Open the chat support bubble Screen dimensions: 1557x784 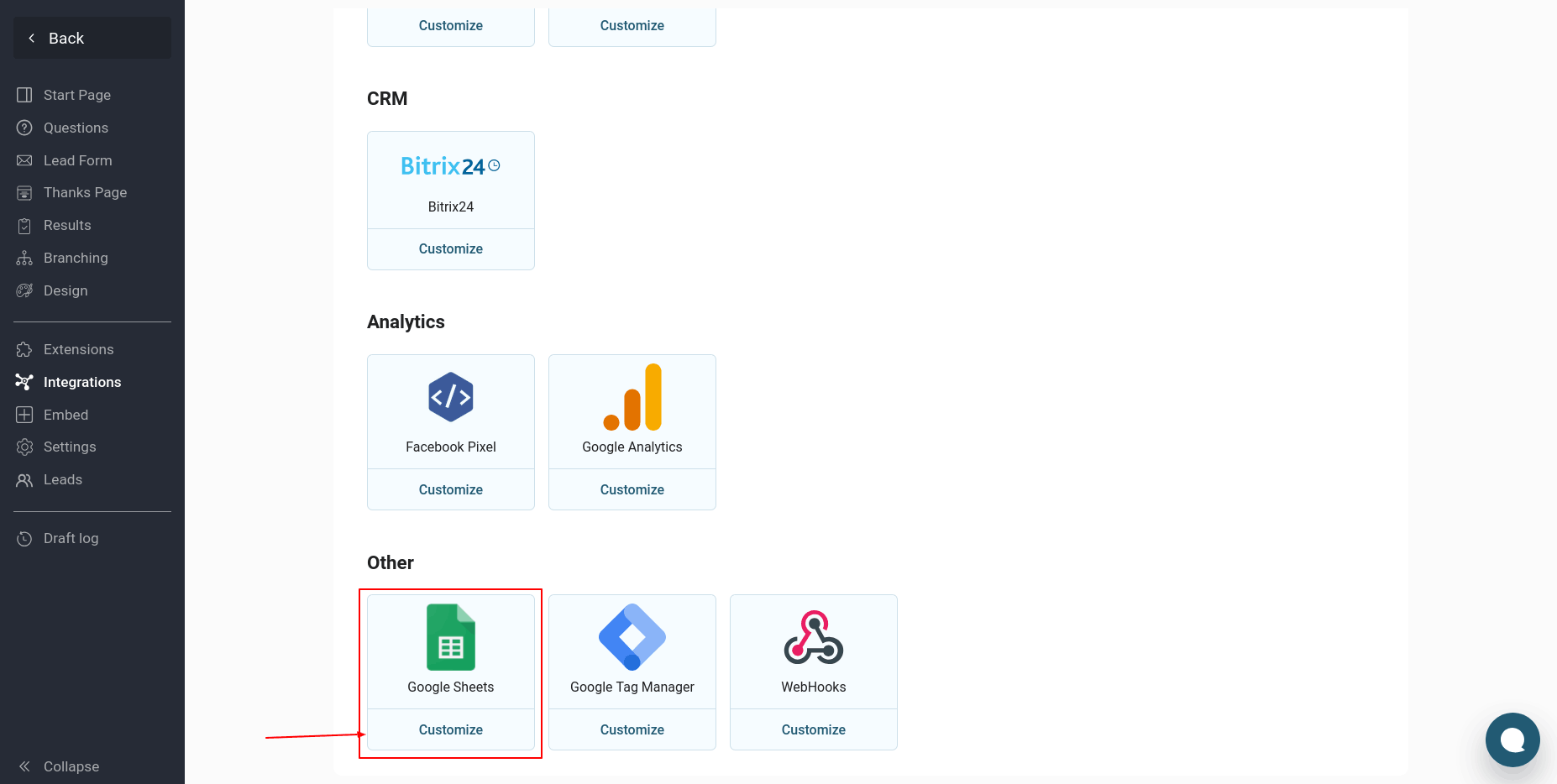click(x=1512, y=740)
